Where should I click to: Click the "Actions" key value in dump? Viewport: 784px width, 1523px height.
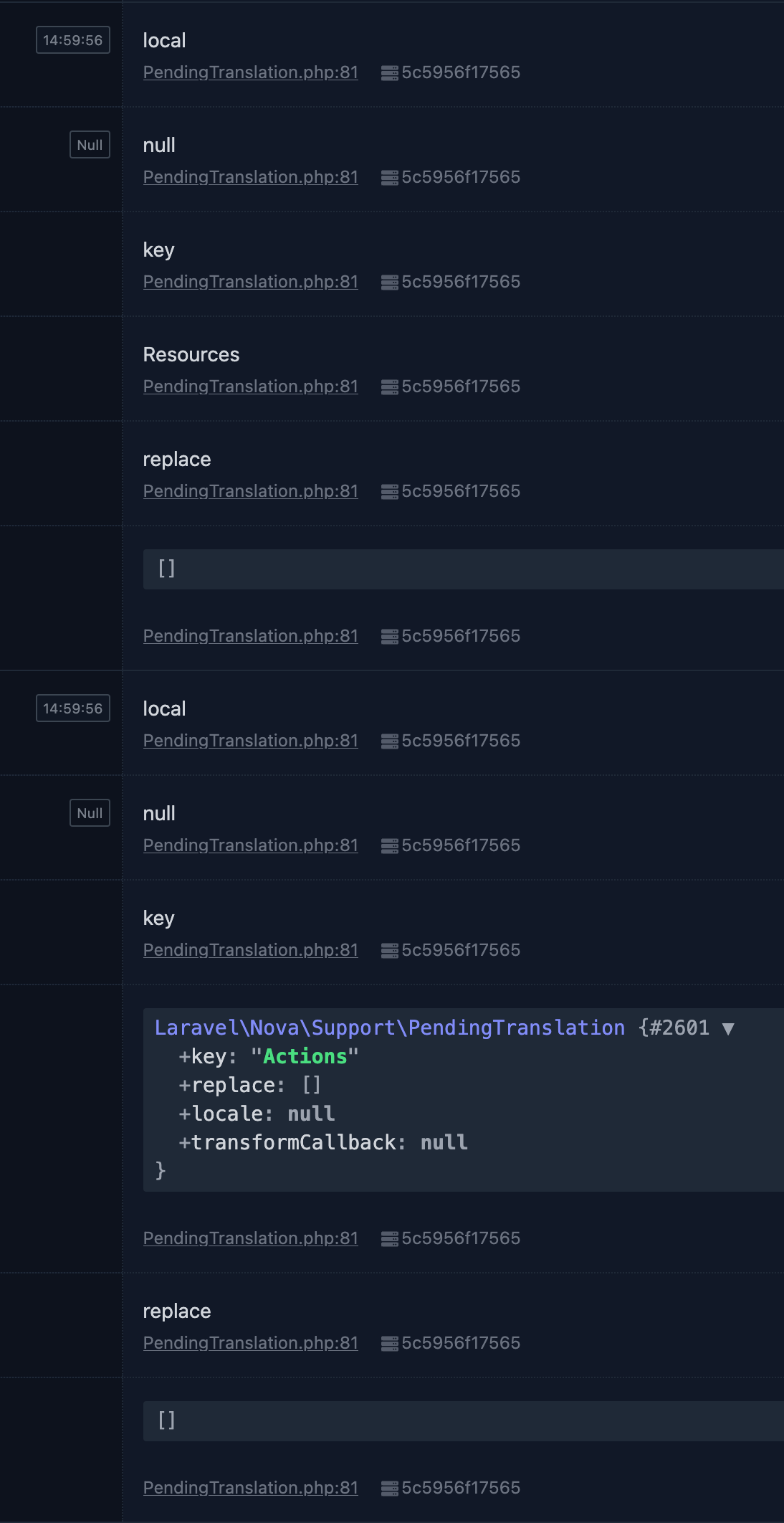(305, 1057)
